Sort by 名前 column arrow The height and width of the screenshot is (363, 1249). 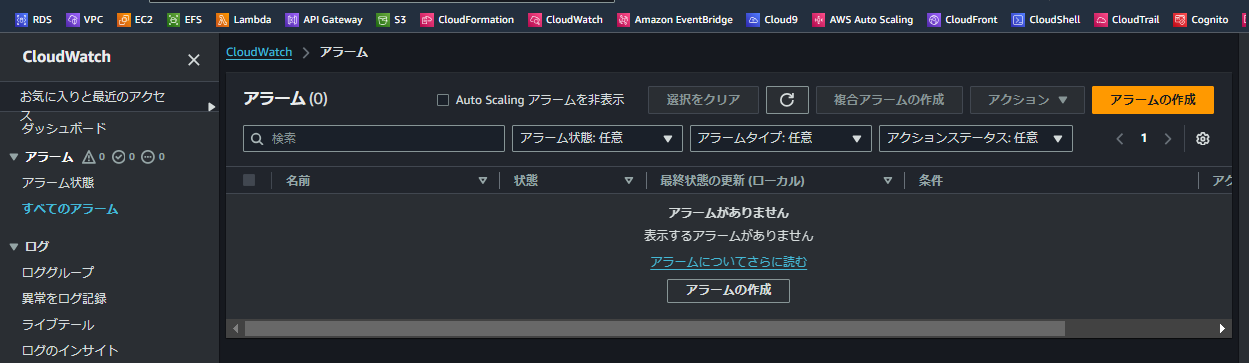point(483,181)
